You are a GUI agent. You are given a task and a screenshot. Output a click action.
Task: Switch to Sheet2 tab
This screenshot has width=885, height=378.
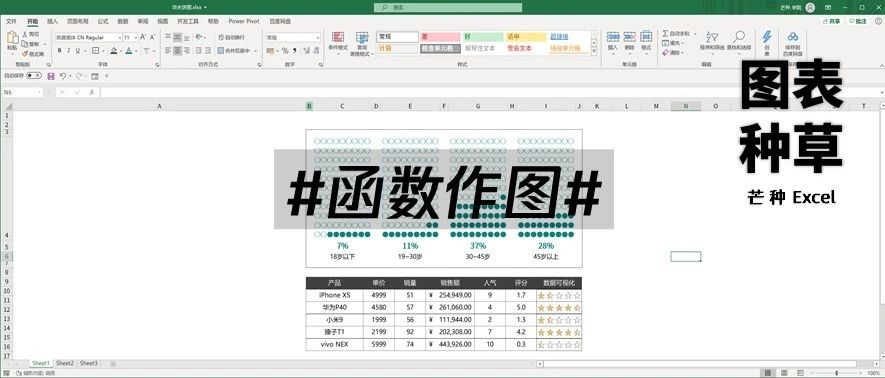pos(65,363)
